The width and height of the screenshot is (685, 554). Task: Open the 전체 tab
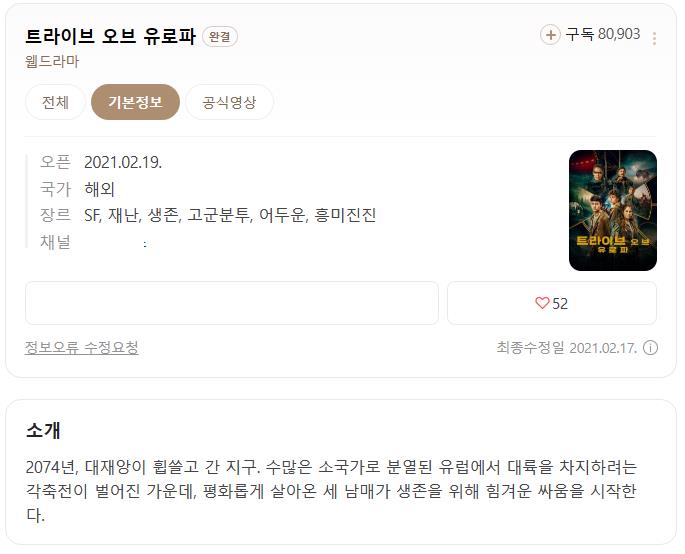pos(55,102)
